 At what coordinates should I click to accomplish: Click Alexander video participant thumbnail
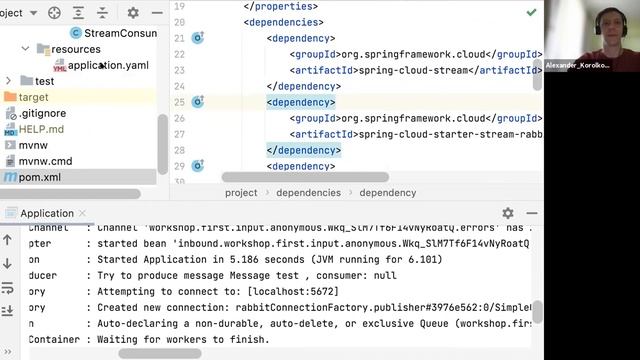[x=591, y=36]
